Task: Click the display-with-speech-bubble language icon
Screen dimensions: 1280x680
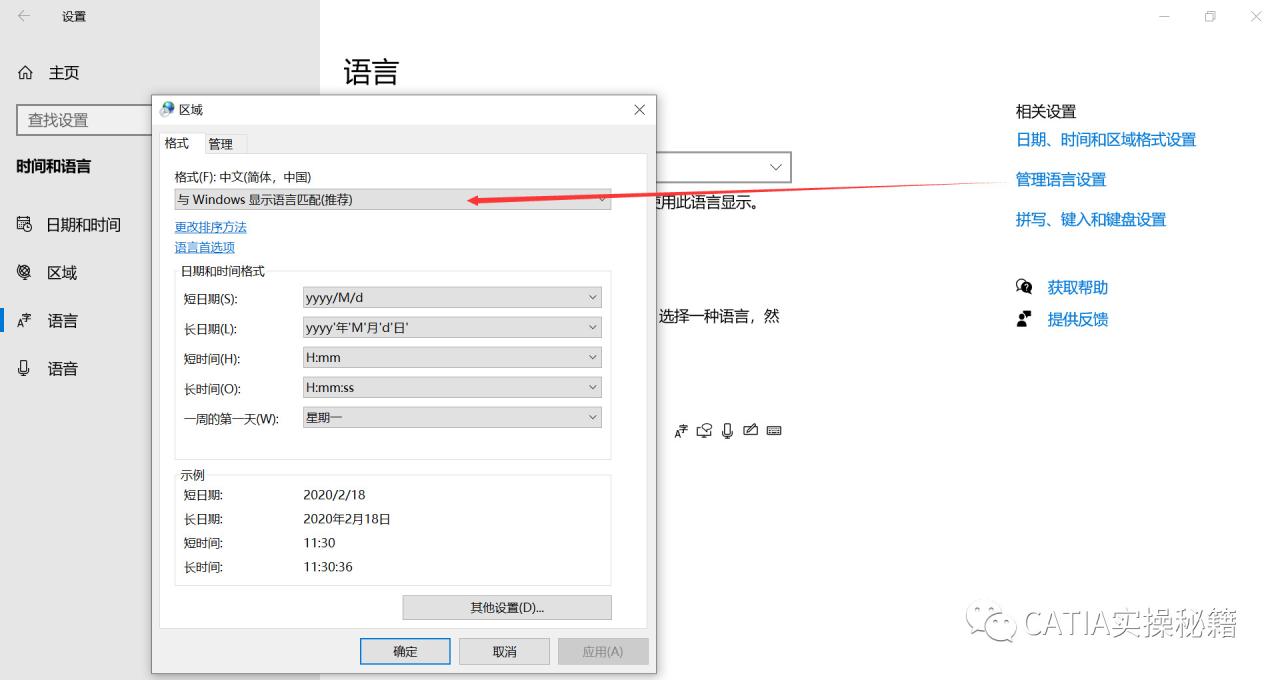Action: point(704,430)
